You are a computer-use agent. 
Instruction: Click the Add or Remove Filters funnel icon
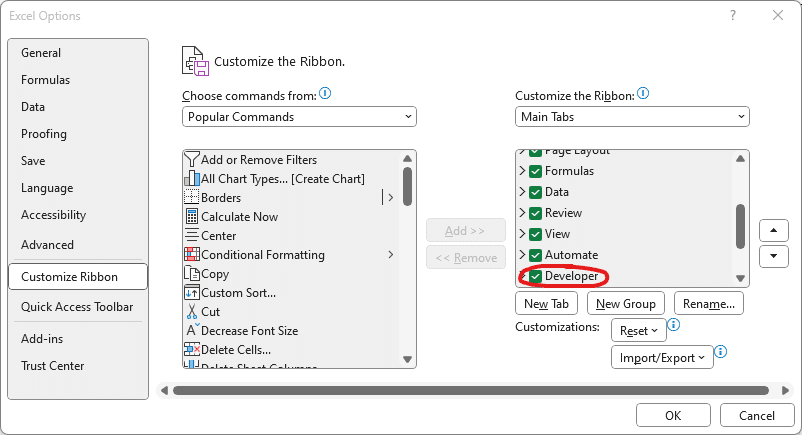193,160
